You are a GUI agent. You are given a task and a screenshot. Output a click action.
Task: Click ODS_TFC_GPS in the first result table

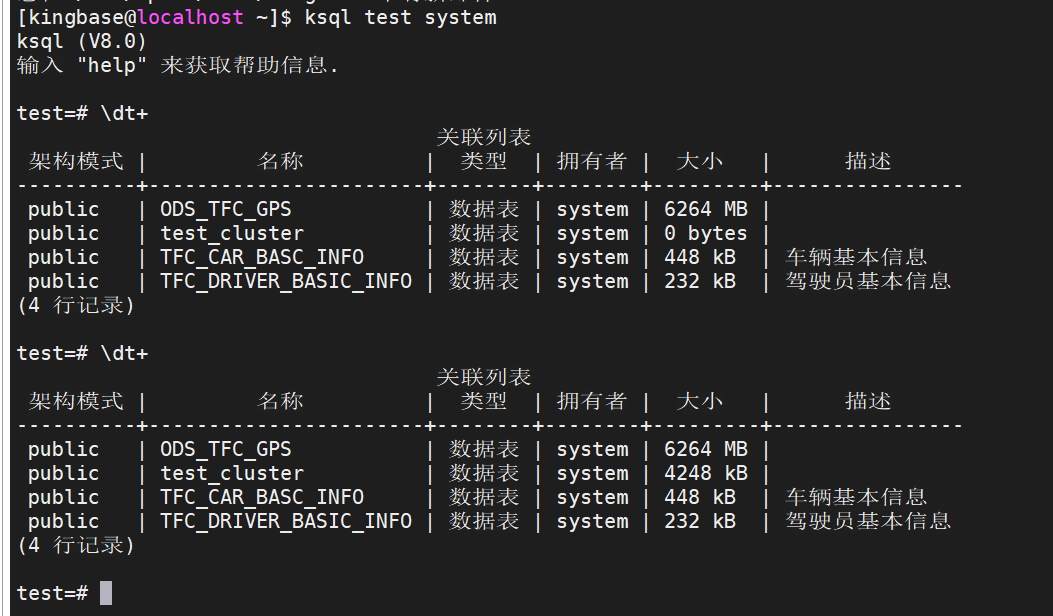(226, 209)
